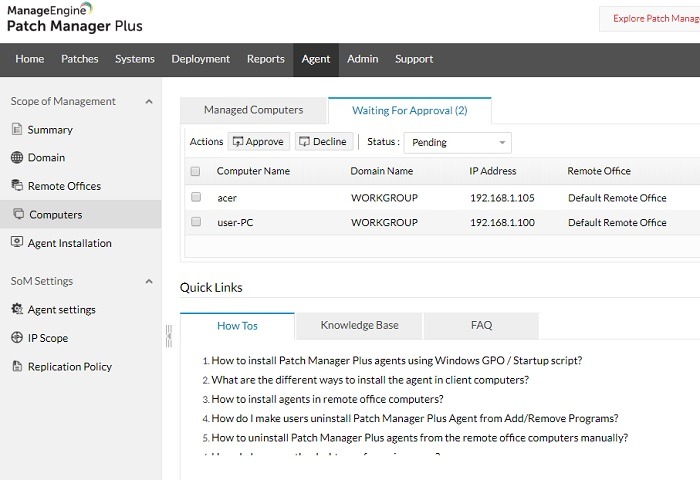This screenshot has width=700, height=480.
Task: Open the Patches menu
Action: tap(79, 59)
